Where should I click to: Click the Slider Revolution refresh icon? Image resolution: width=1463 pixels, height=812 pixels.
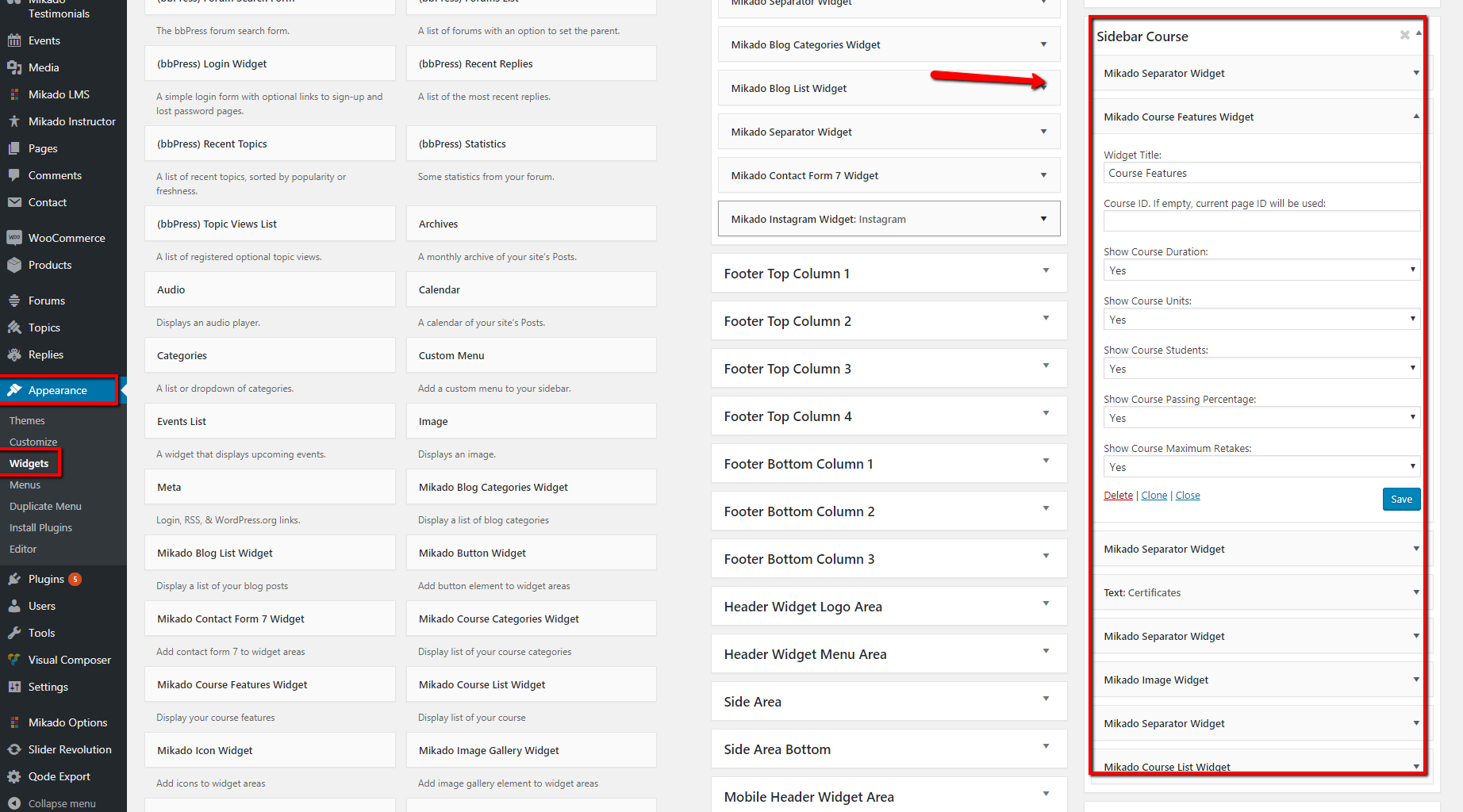[14, 749]
